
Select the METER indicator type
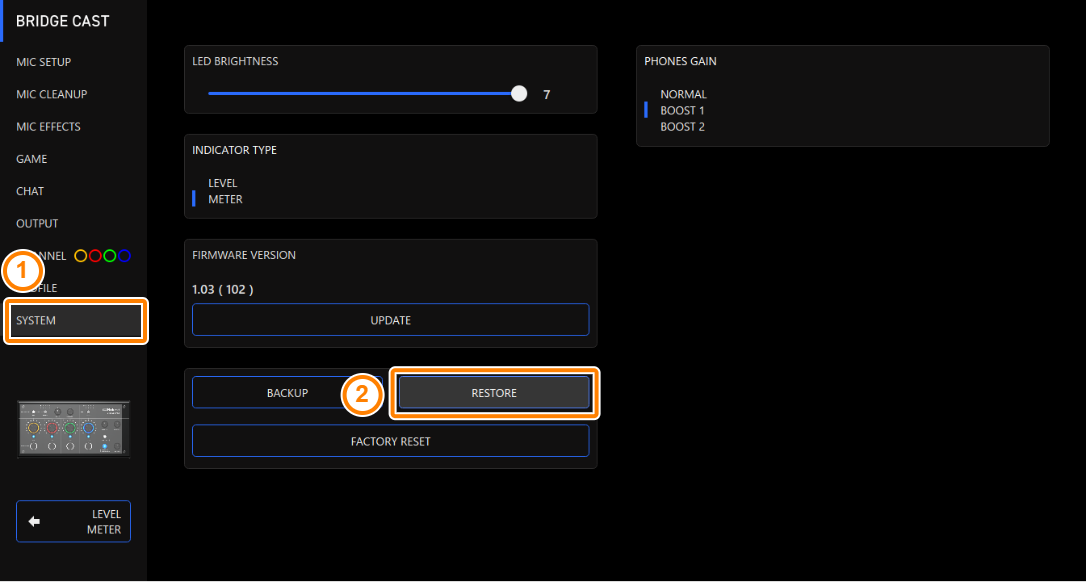click(224, 198)
